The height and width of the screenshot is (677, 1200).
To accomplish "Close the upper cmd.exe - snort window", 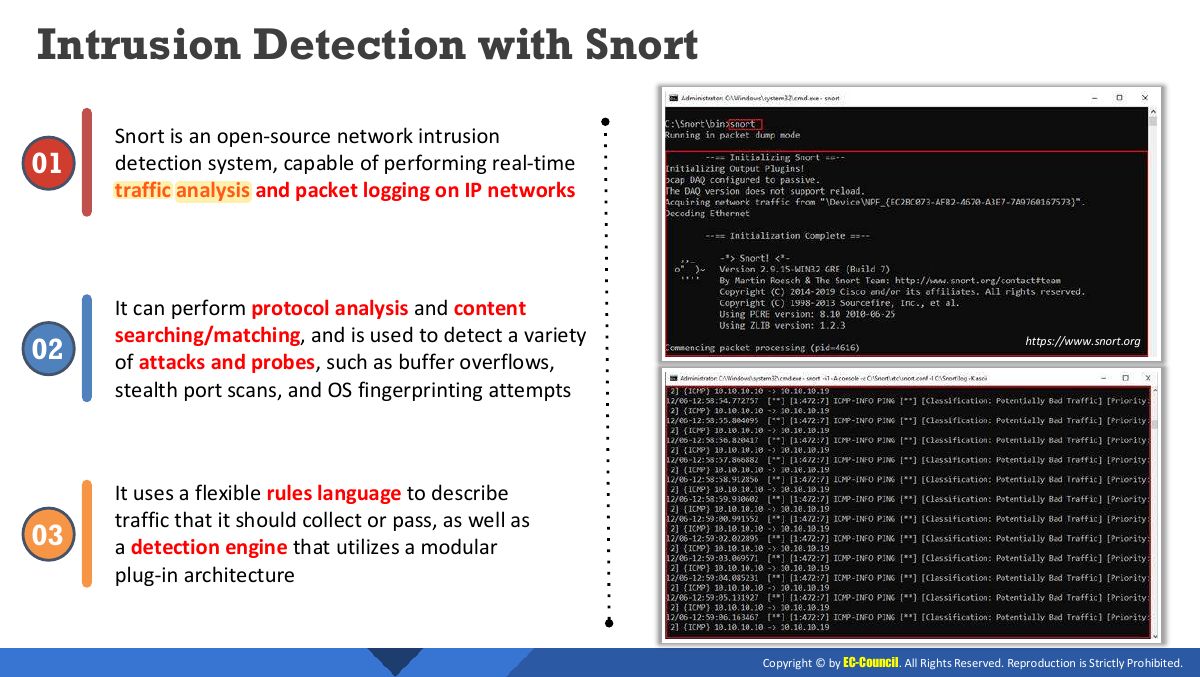I will 1146,98.
